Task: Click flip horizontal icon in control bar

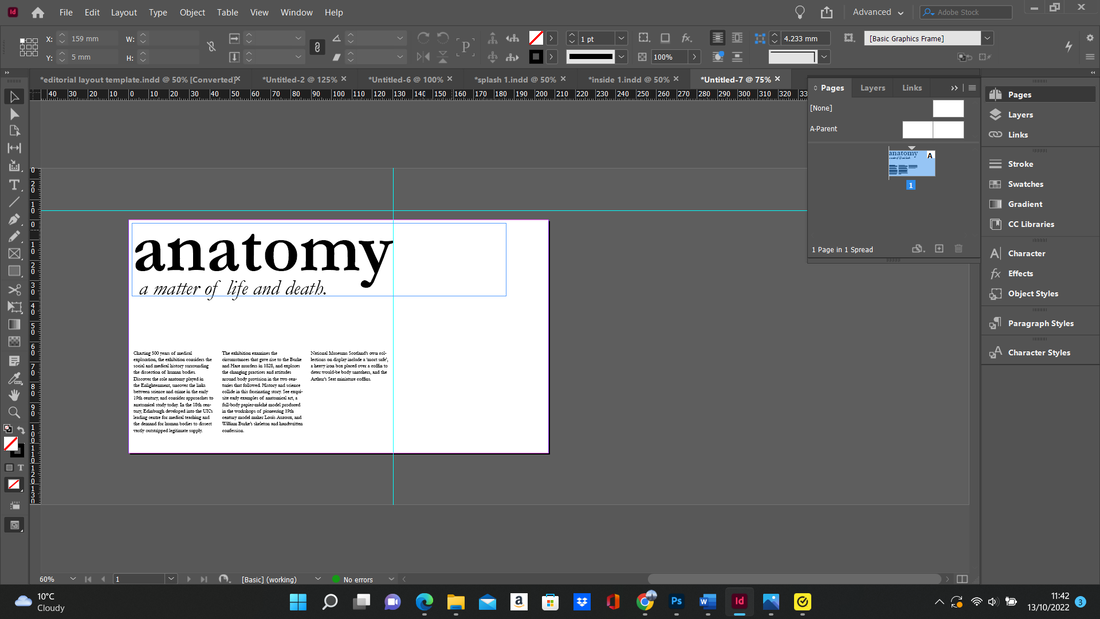Action: click(x=423, y=57)
